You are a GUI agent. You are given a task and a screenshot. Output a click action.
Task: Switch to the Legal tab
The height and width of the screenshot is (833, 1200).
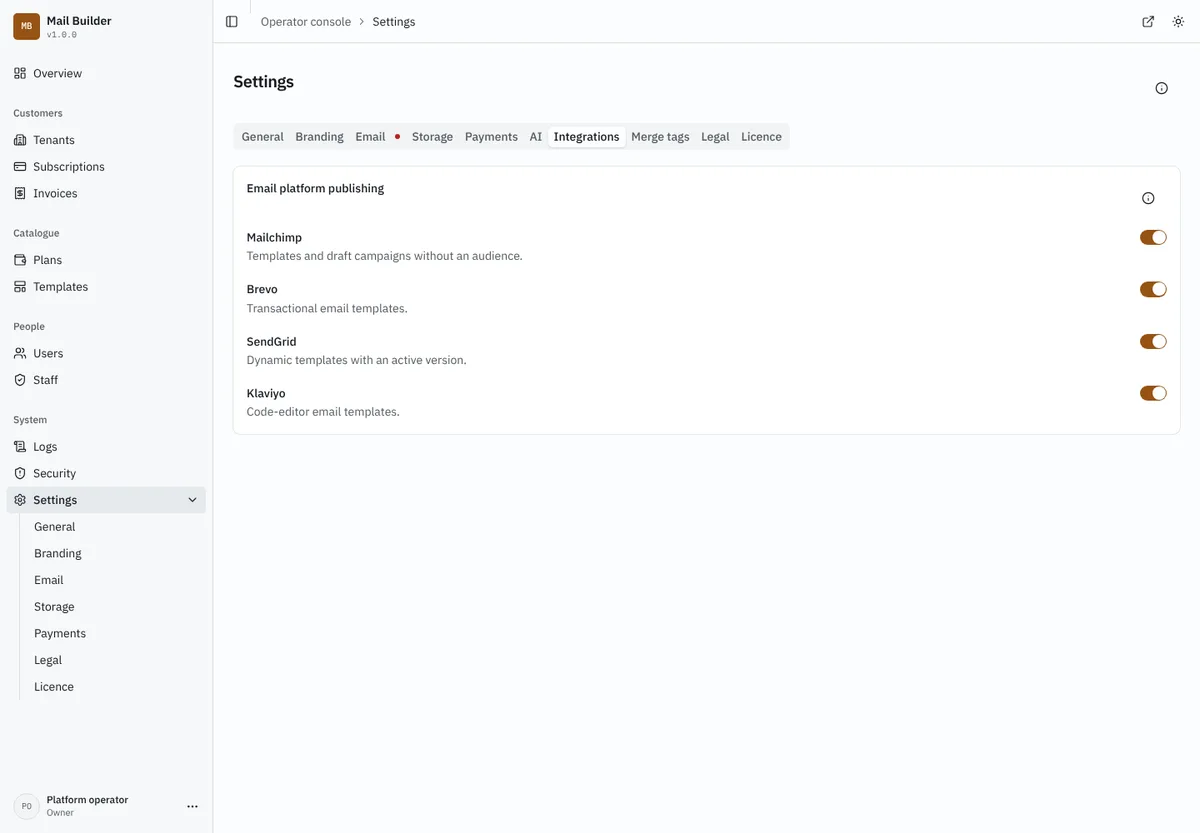click(715, 137)
